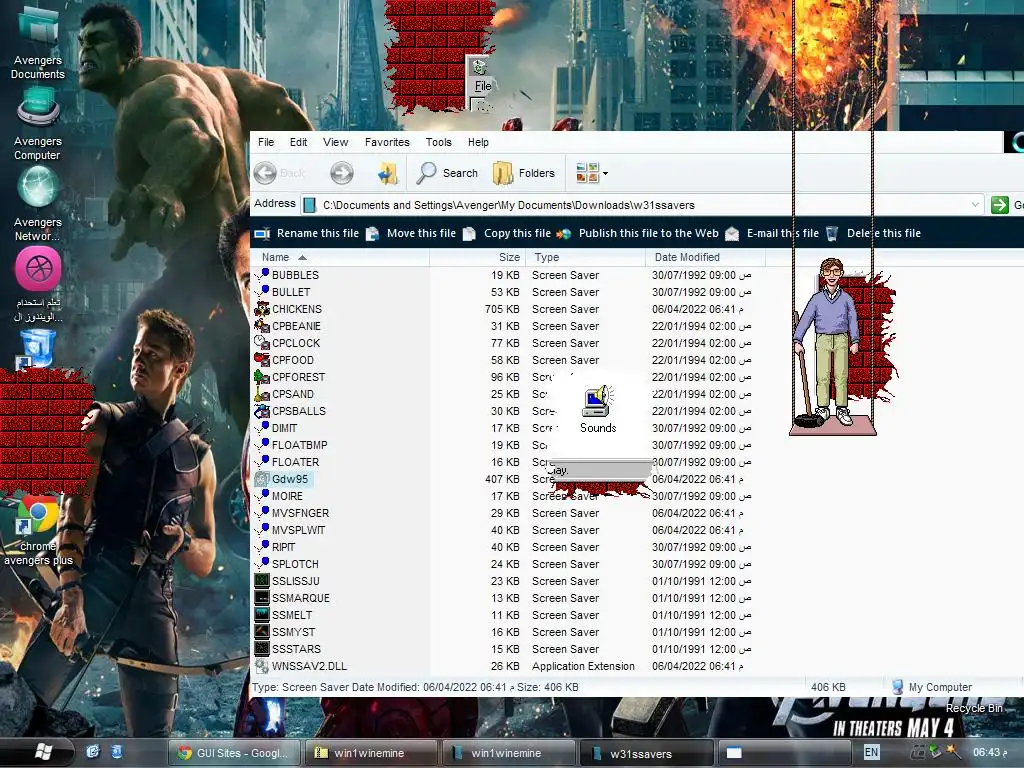Click Move this file
The width and height of the screenshot is (1024, 768).
coord(411,233)
